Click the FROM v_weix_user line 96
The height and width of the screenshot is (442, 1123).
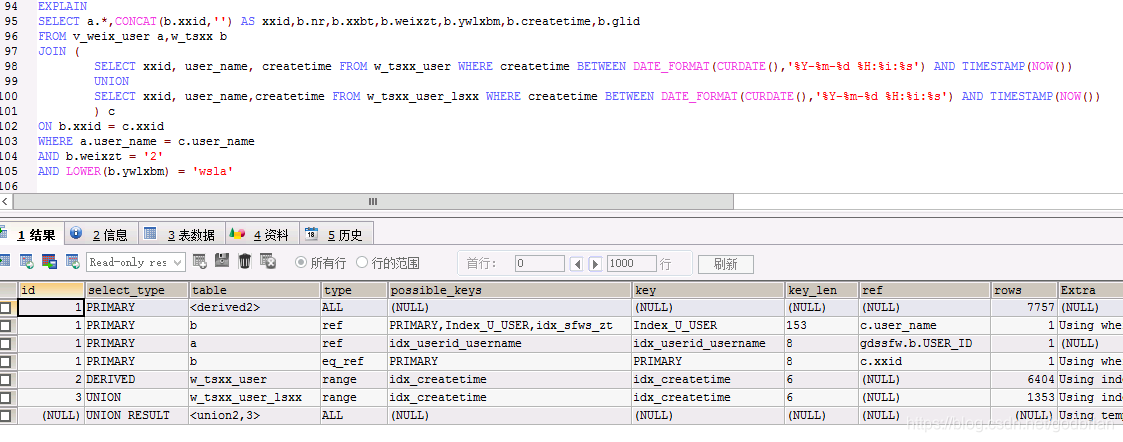click(x=132, y=37)
